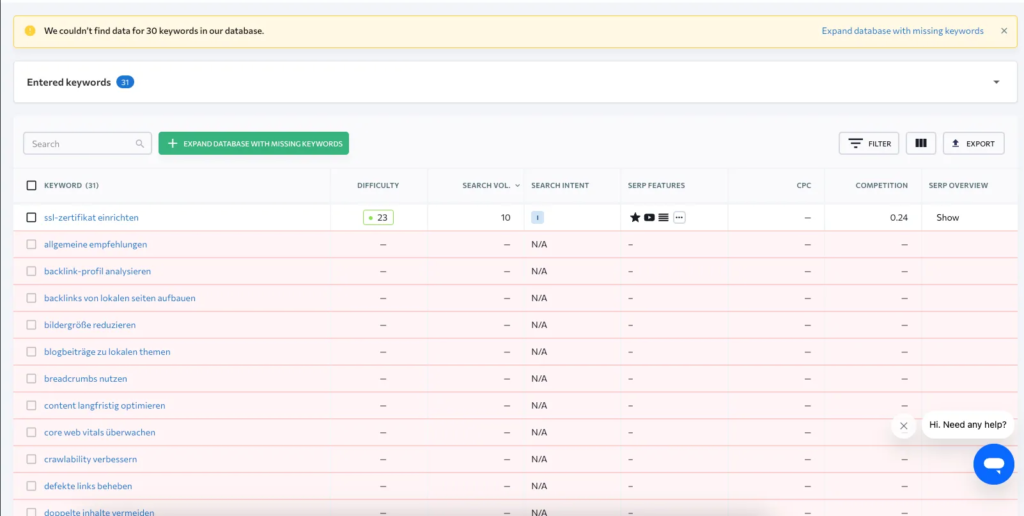Select the ssl-zertifikat einrichten row checkbox
The image size is (1024, 516).
tap(31, 218)
